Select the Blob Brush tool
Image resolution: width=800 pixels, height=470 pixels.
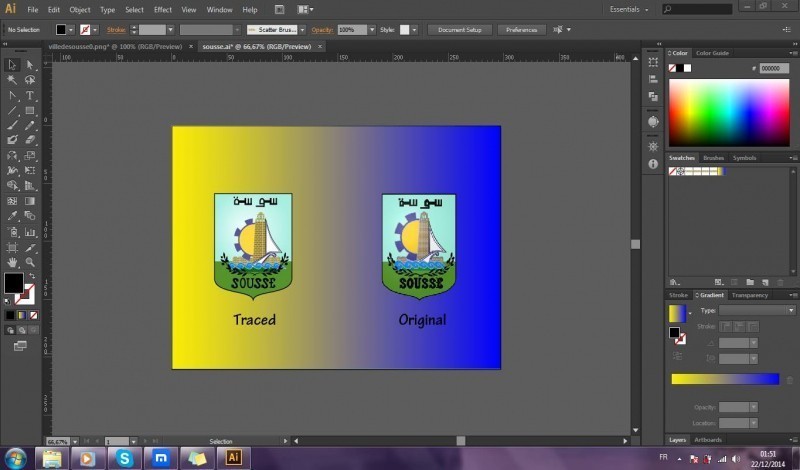12,140
